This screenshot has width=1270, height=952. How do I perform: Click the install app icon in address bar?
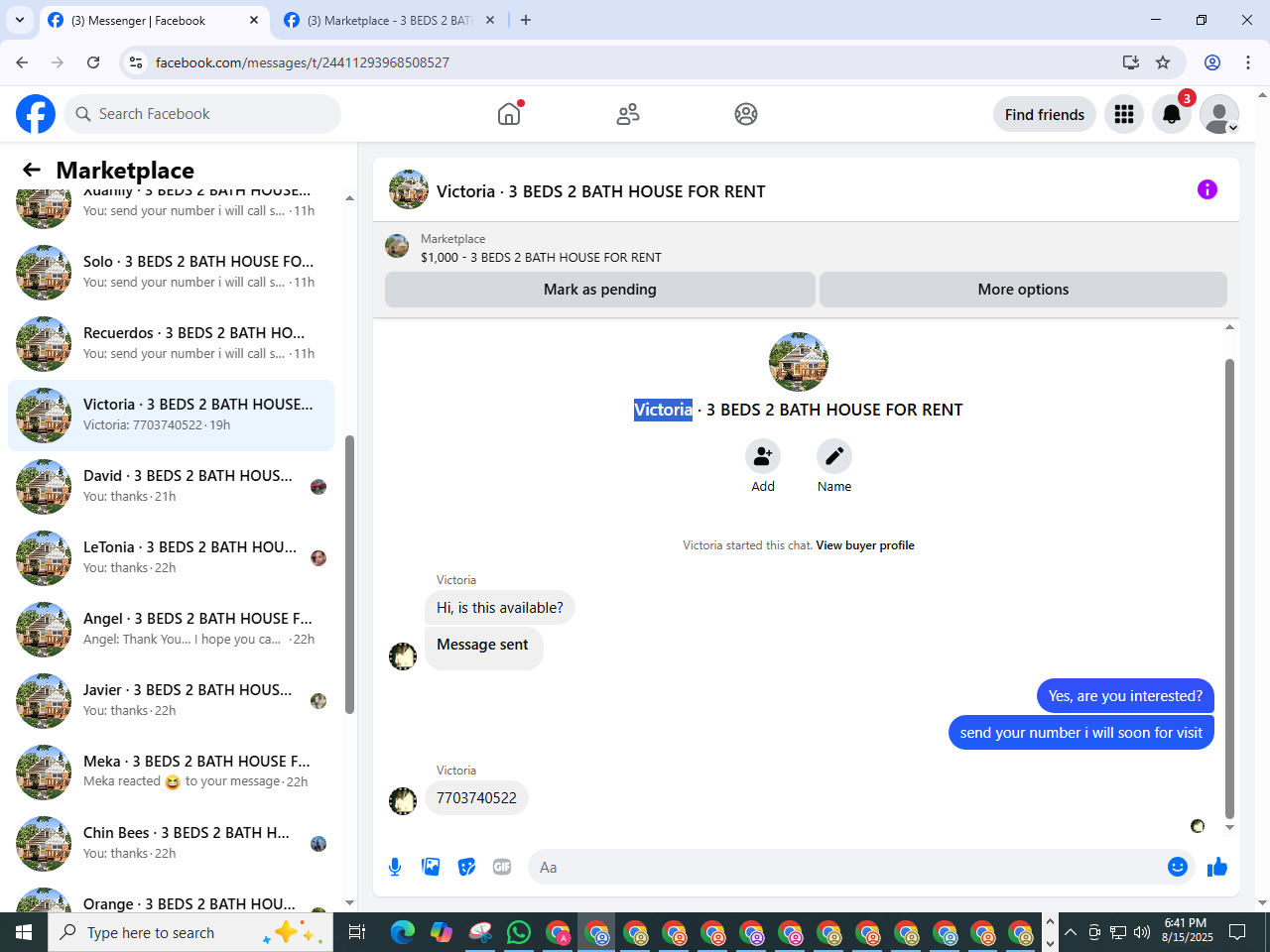click(1130, 62)
